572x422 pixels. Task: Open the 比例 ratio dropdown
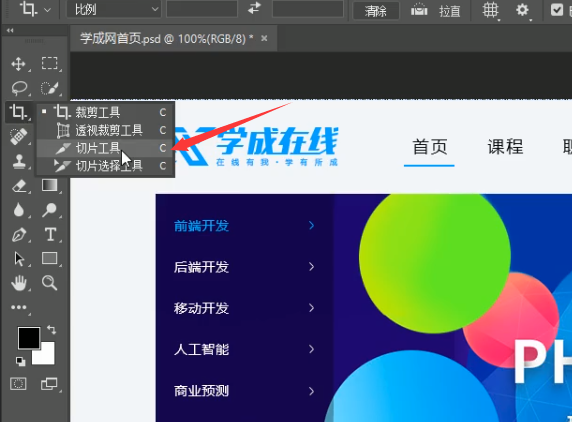pos(114,9)
